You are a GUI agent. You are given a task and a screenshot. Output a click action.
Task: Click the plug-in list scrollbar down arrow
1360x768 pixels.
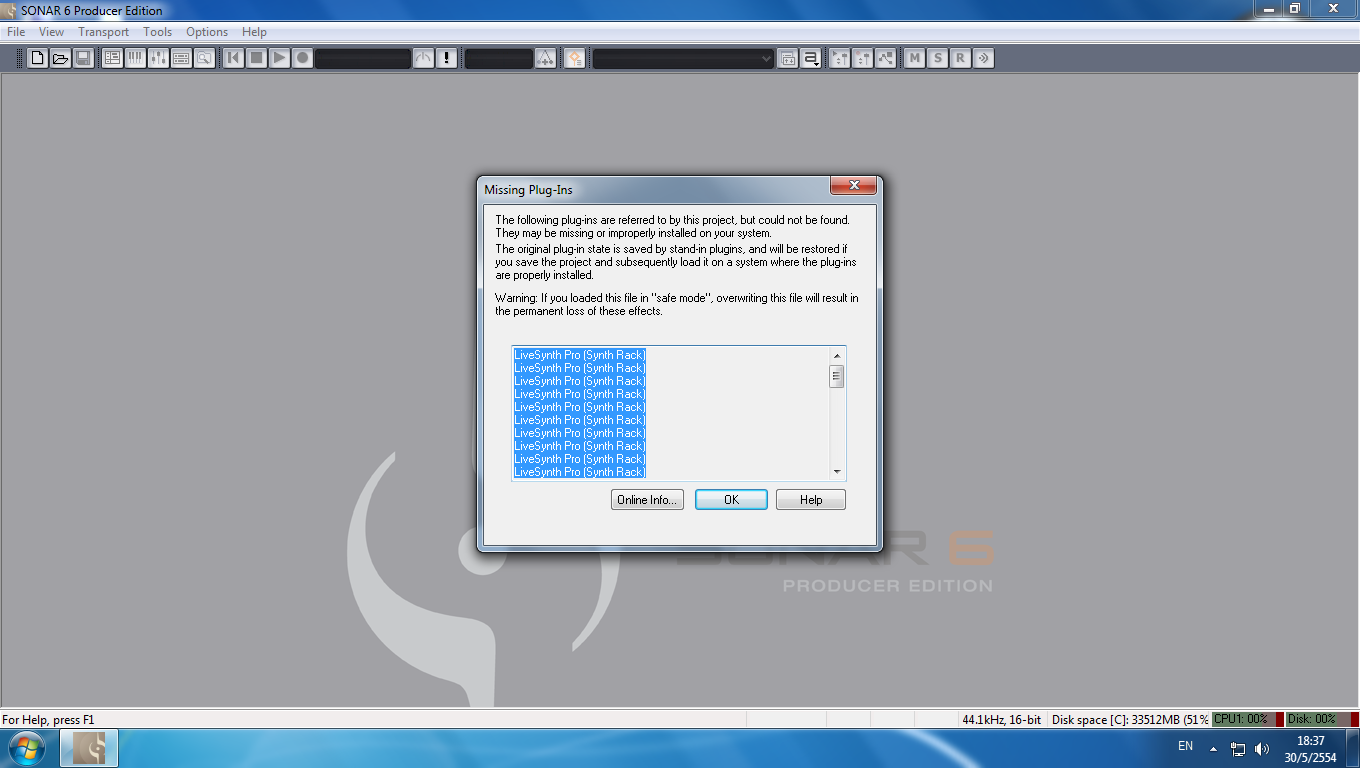click(x=837, y=472)
